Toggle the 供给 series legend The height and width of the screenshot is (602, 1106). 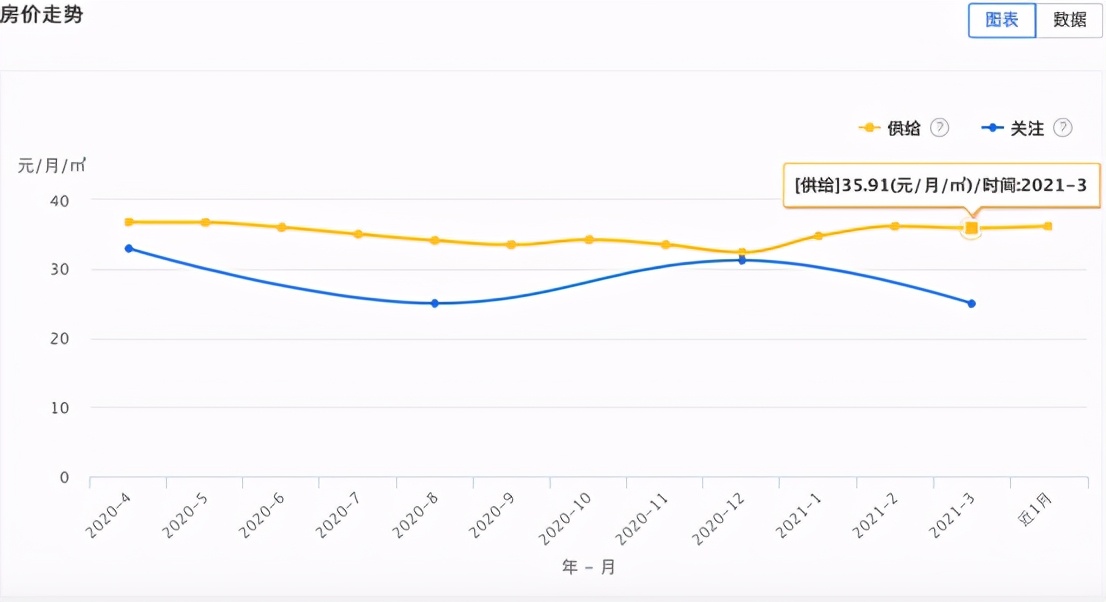pyautogui.click(x=904, y=128)
